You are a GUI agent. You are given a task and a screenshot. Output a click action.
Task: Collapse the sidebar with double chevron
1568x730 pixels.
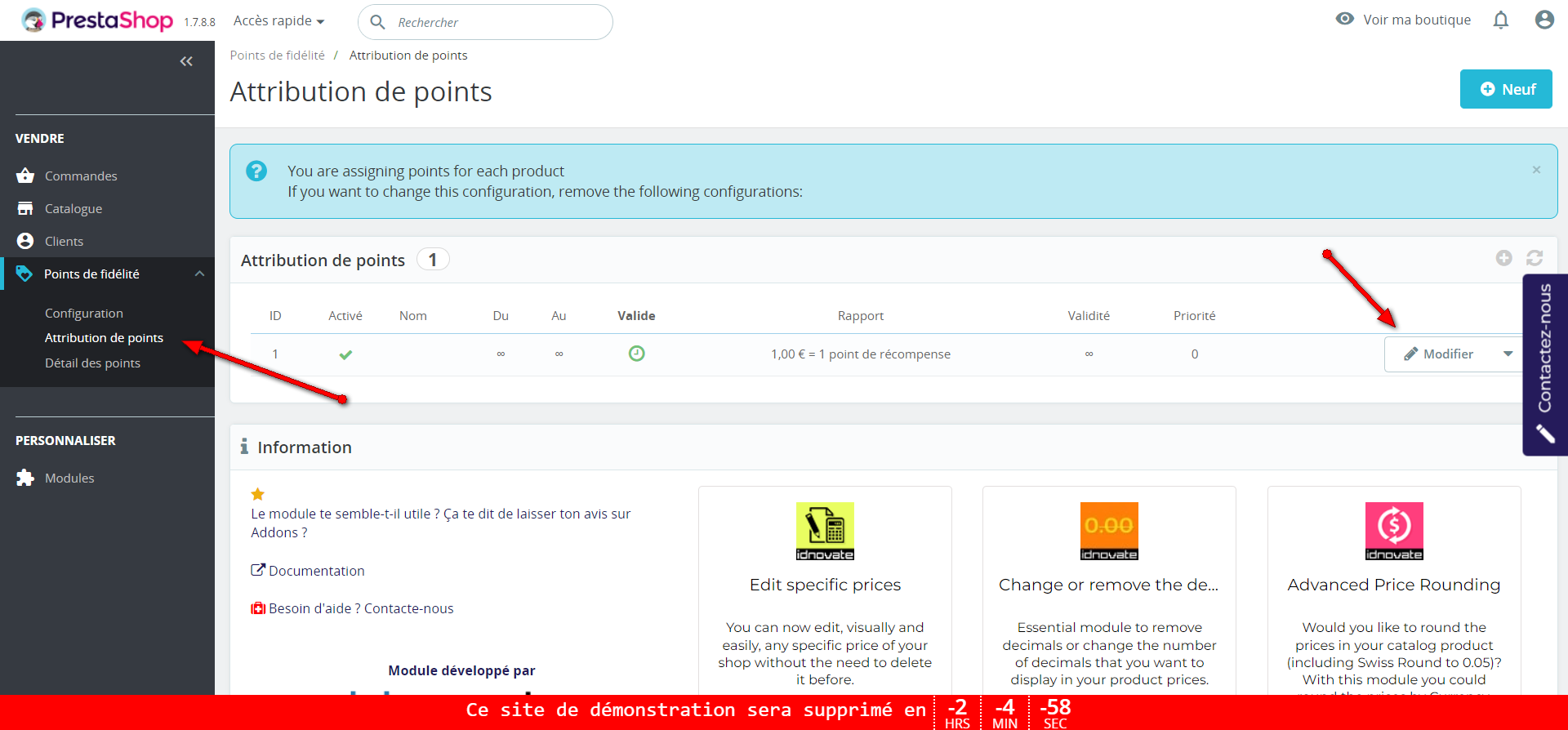(186, 61)
